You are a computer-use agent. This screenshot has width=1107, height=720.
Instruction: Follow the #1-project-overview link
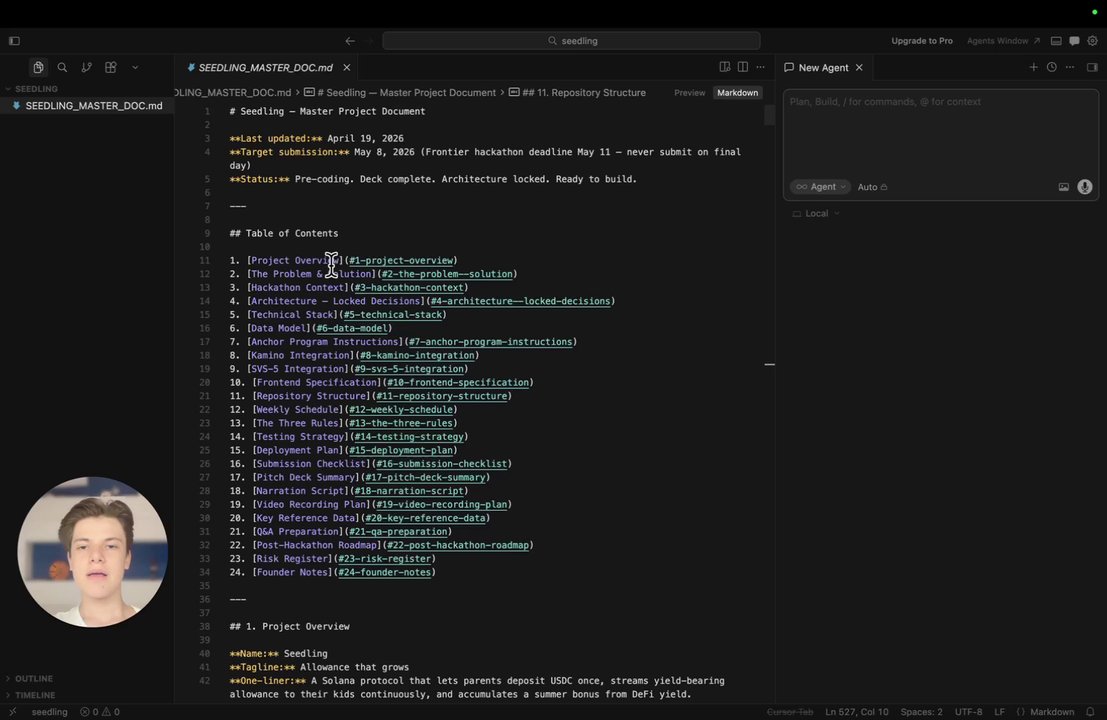coord(401,261)
